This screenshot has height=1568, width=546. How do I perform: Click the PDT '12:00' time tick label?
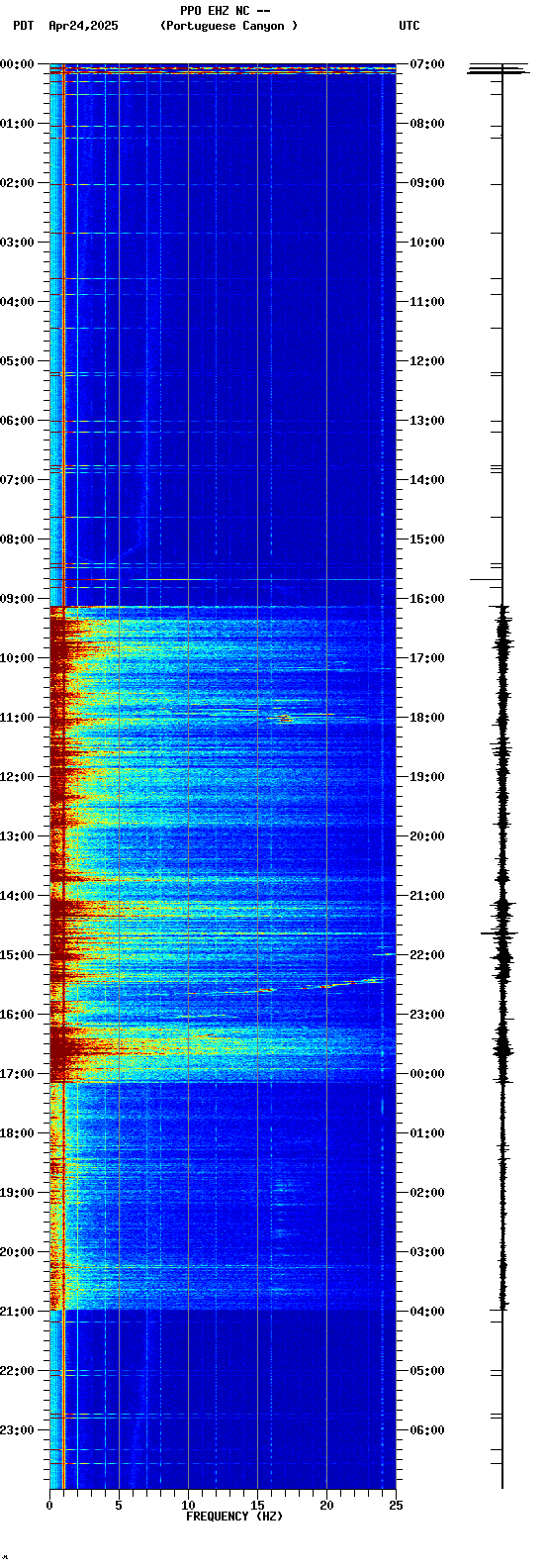pyautogui.click(x=17, y=777)
